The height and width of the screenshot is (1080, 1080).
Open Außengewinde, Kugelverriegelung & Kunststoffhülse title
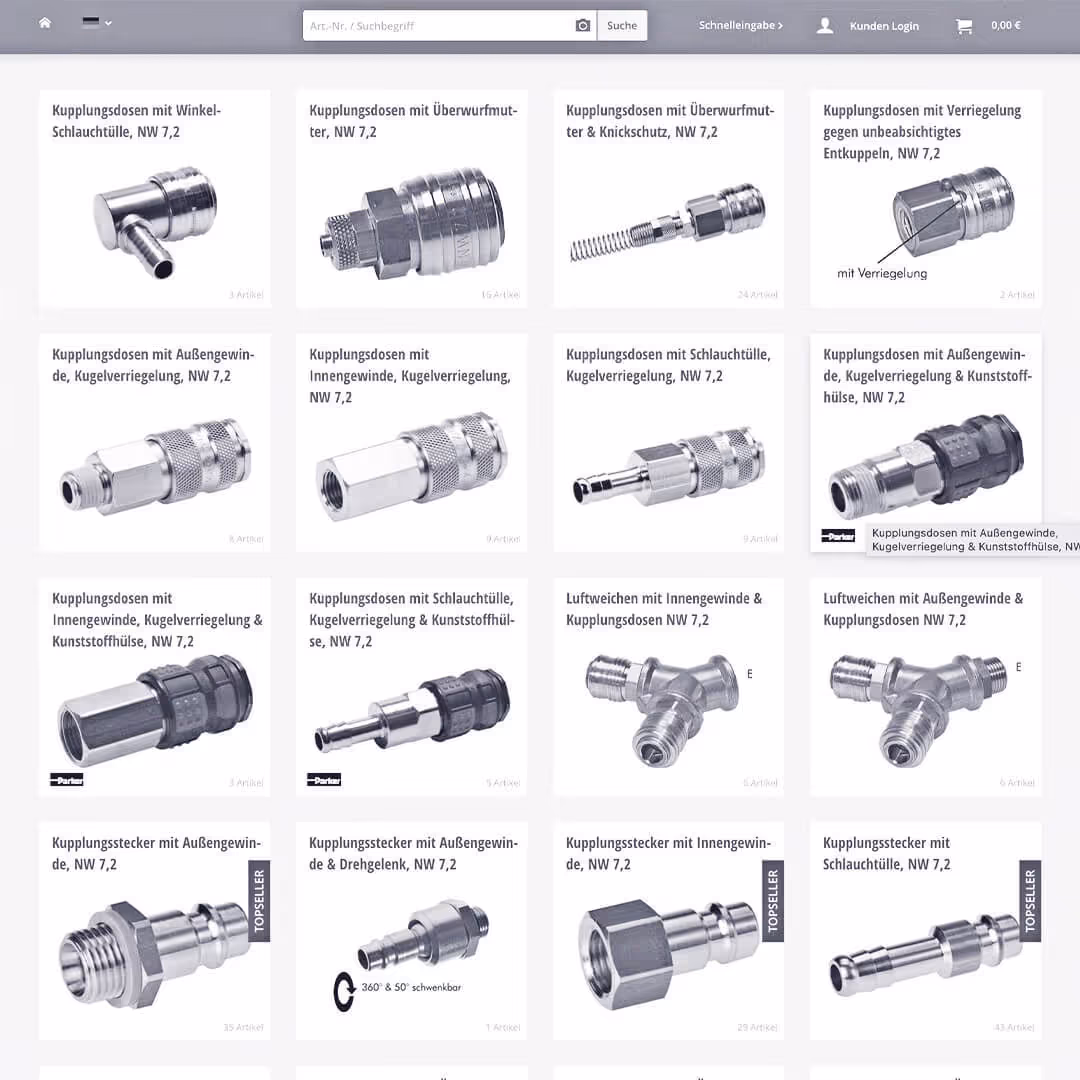click(x=927, y=375)
